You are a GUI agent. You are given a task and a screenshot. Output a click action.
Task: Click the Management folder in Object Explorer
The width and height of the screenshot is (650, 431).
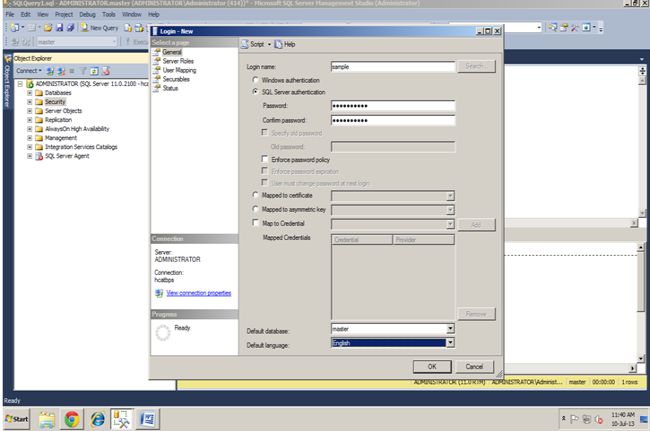(61, 138)
